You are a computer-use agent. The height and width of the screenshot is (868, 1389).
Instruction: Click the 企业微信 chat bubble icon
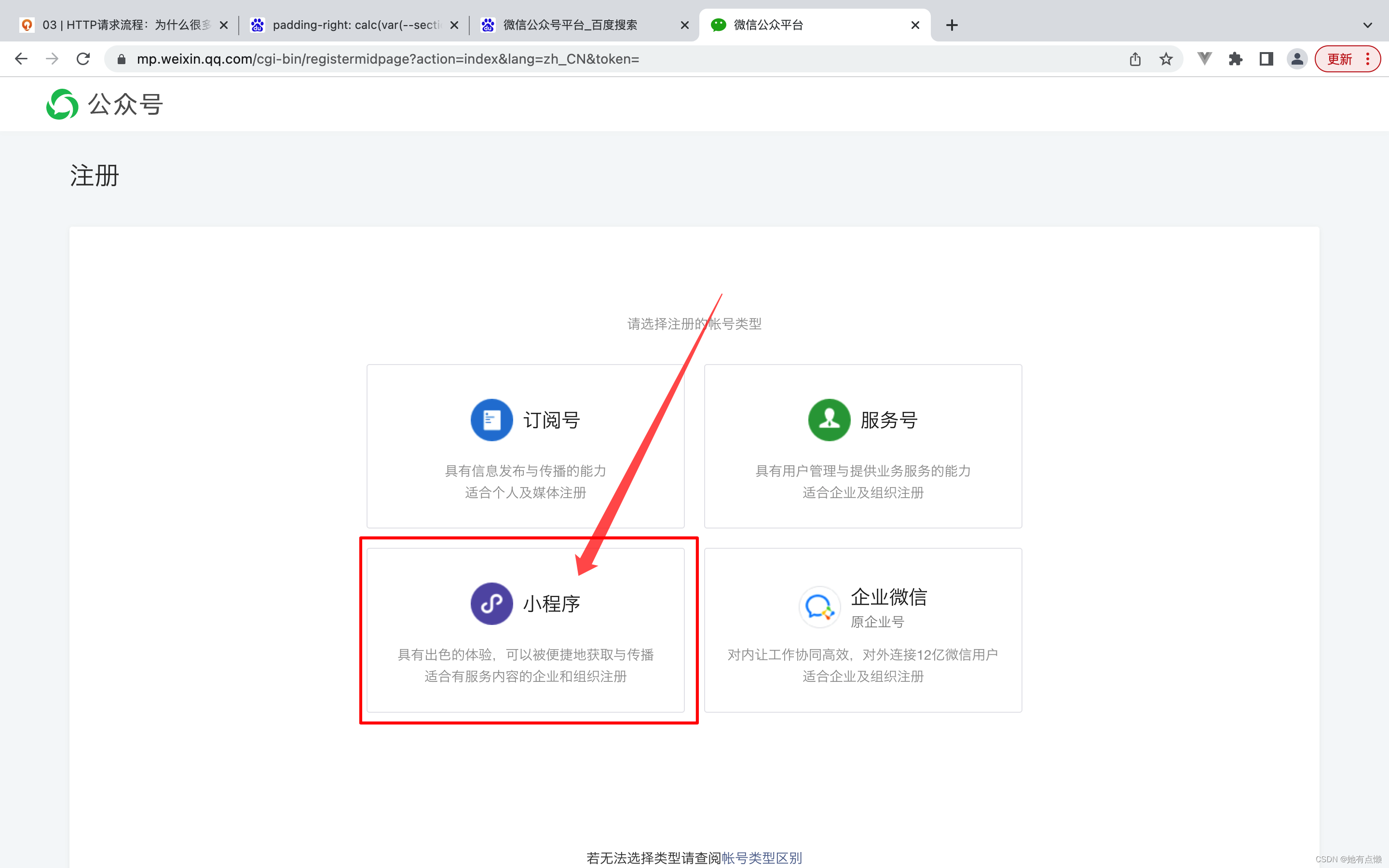(x=819, y=607)
